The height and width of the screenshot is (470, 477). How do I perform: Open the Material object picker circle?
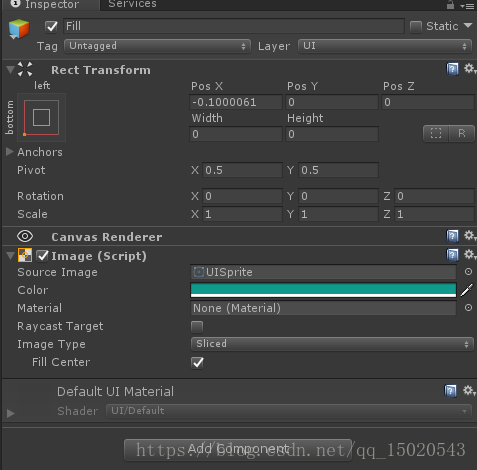tap(468, 308)
